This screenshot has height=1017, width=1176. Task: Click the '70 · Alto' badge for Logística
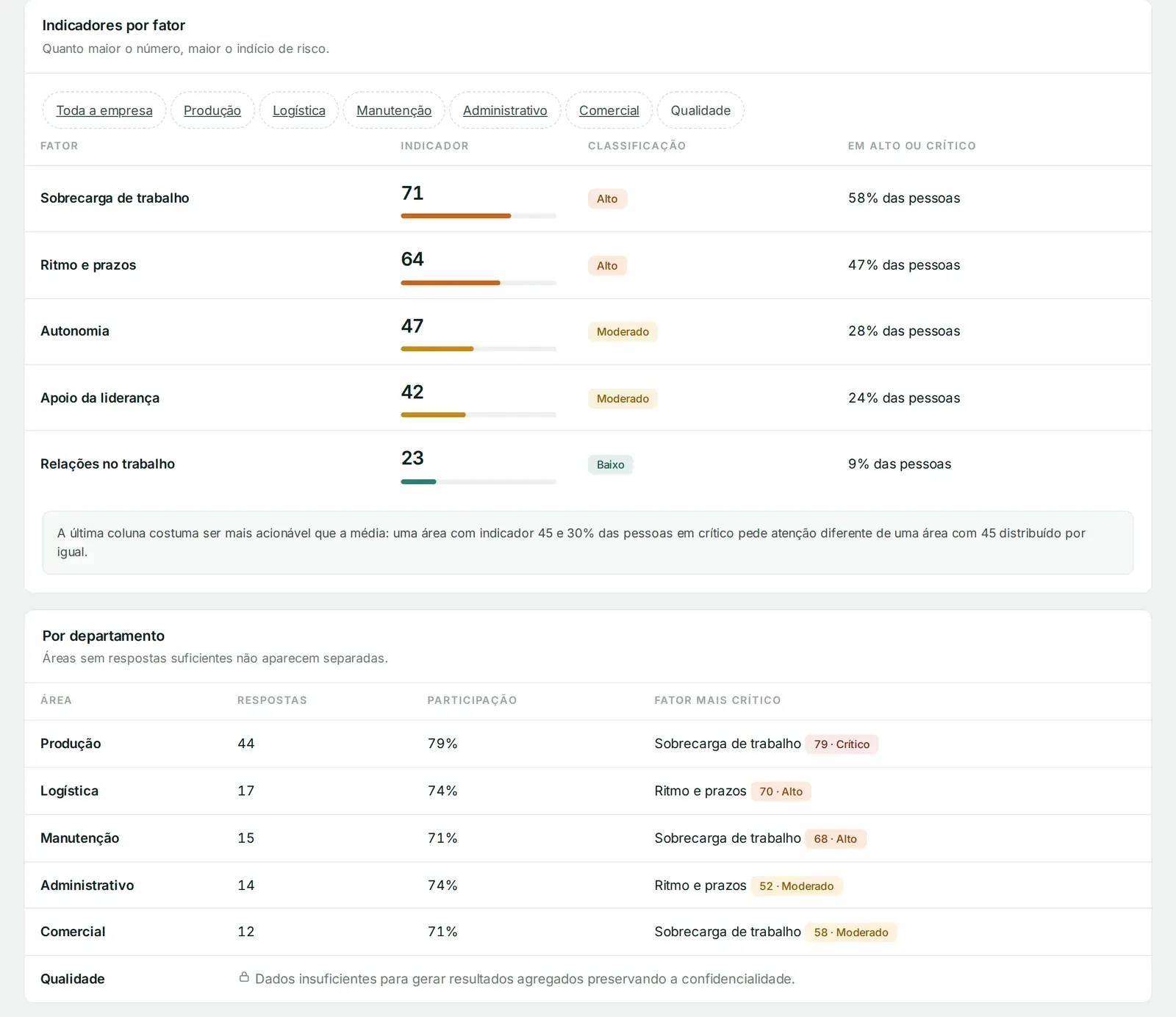(x=781, y=791)
